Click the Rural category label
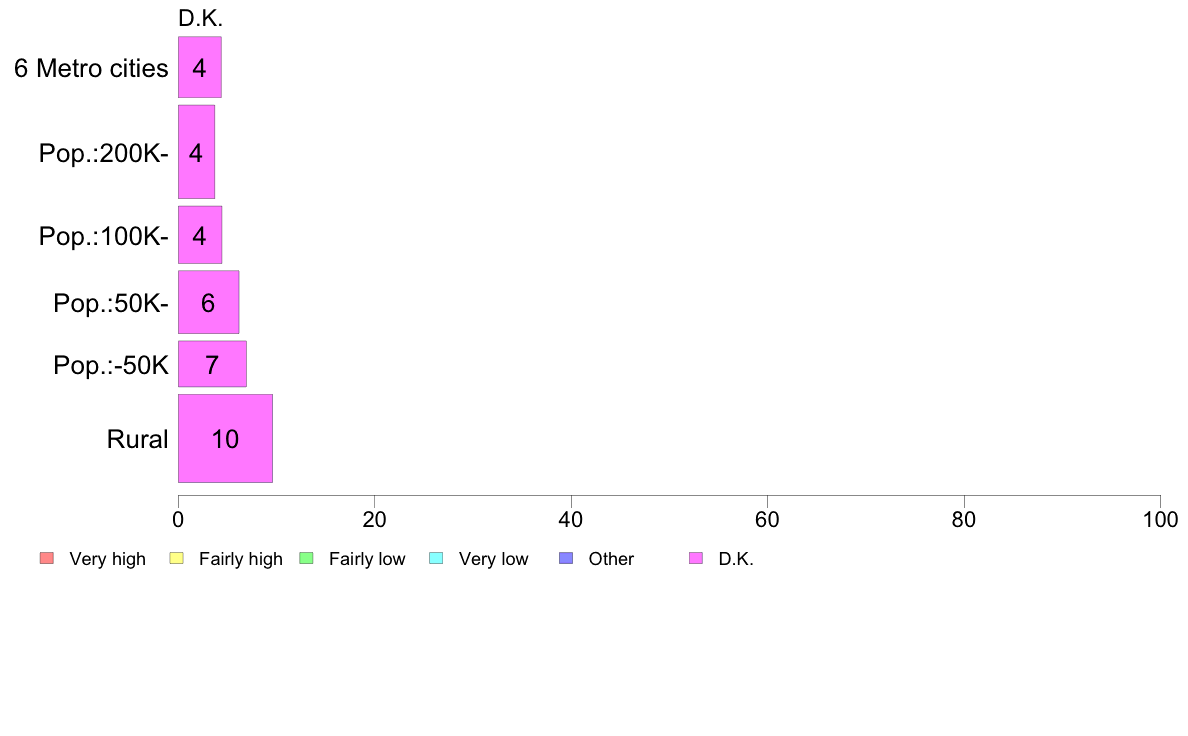This screenshot has width=1188, height=736. click(137, 439)
